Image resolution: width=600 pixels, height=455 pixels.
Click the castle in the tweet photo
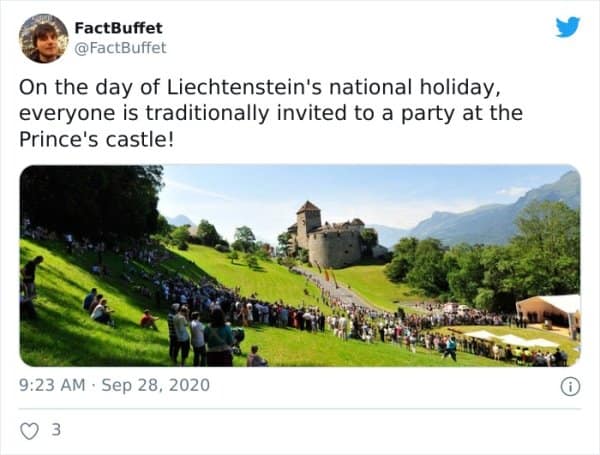tap(331, 239)
